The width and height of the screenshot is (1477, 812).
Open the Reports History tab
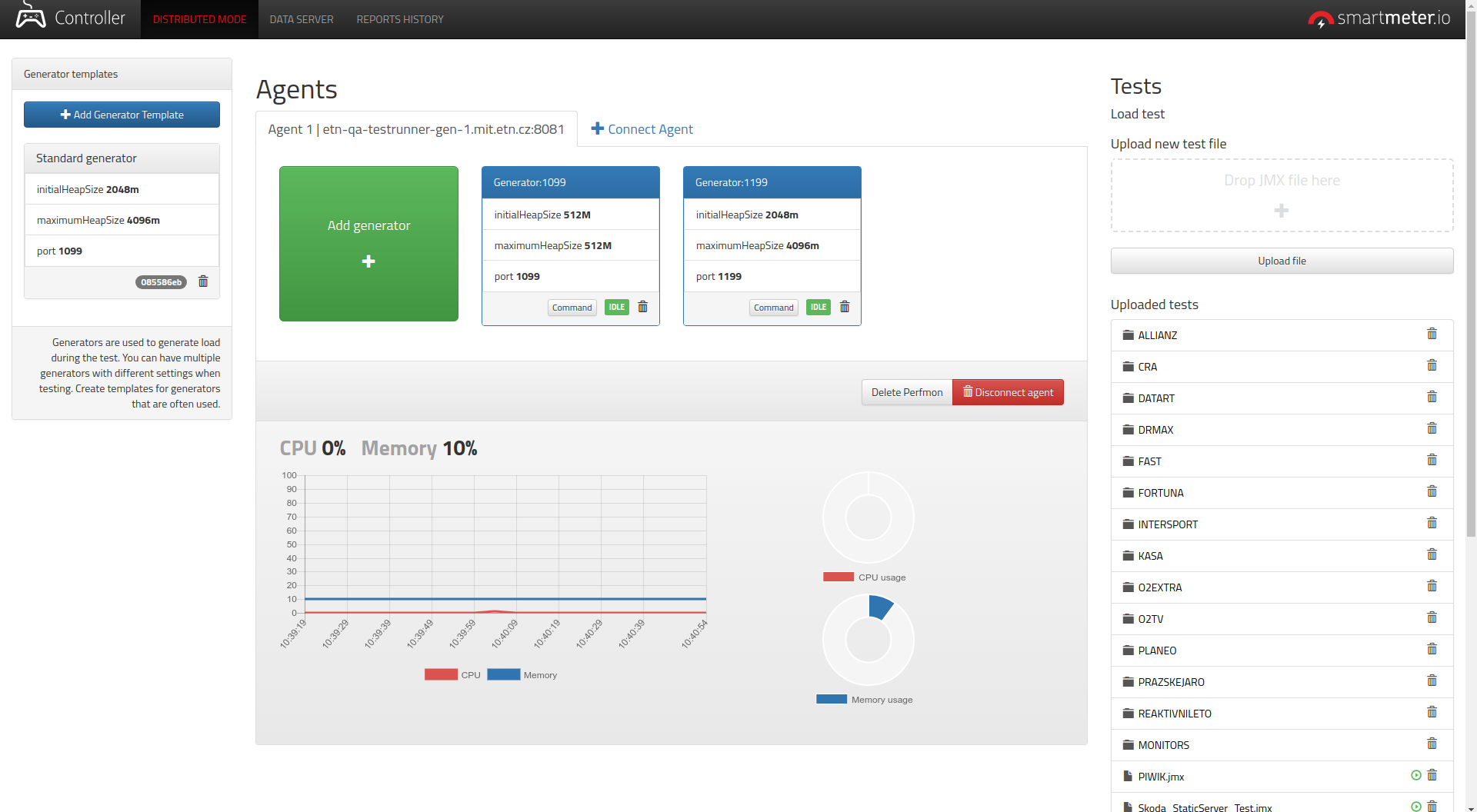click(400, 19)
